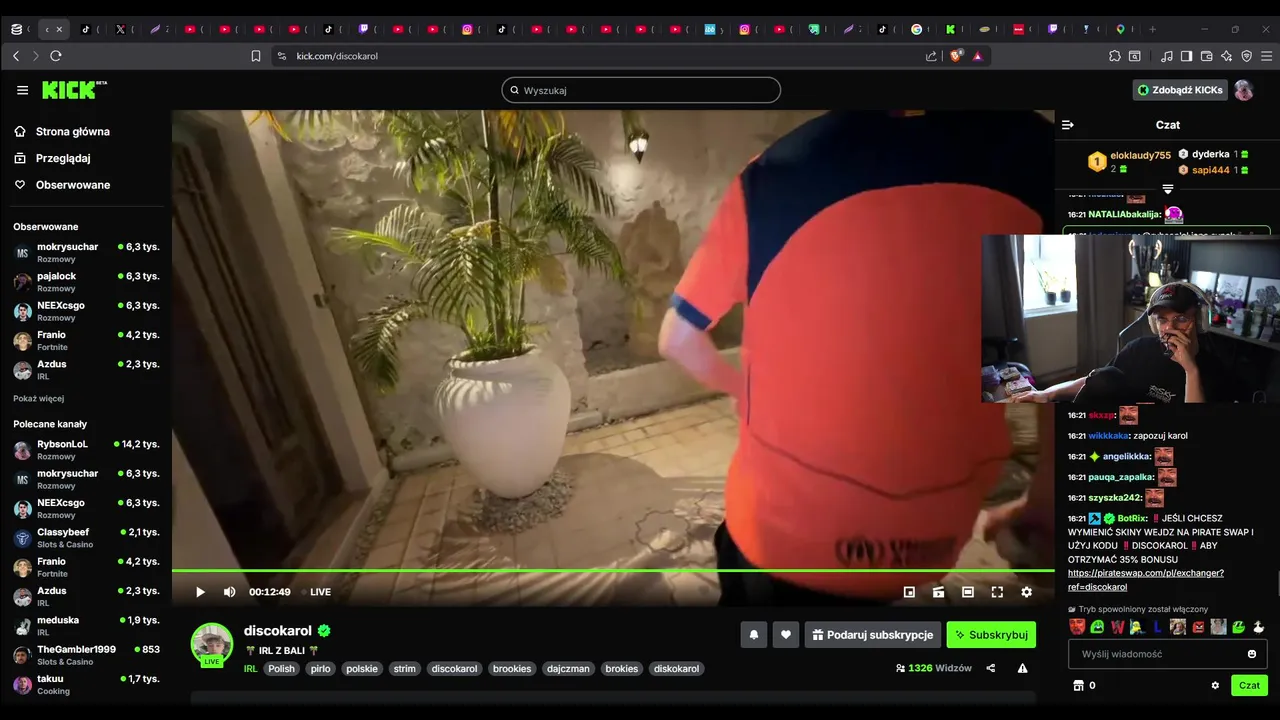Open user profile avatar menu
The image size is (1280, 720).
coord(1243,90)
